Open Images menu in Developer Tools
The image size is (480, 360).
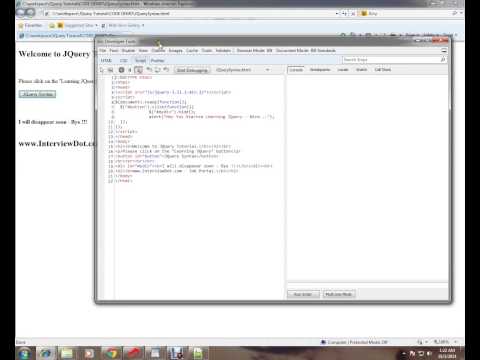[x=175, y=51]
